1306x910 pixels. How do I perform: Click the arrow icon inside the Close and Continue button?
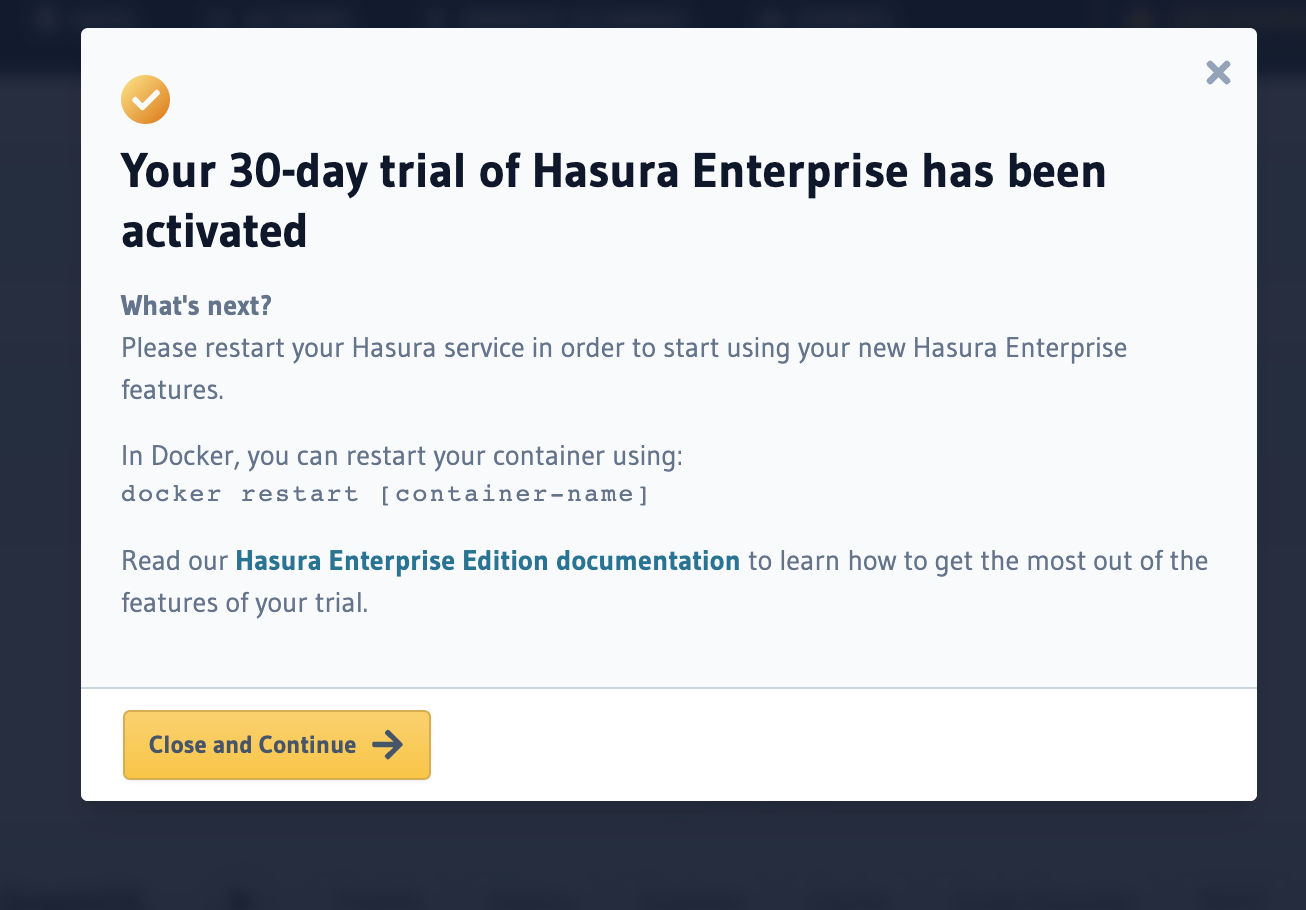[389, 744]
